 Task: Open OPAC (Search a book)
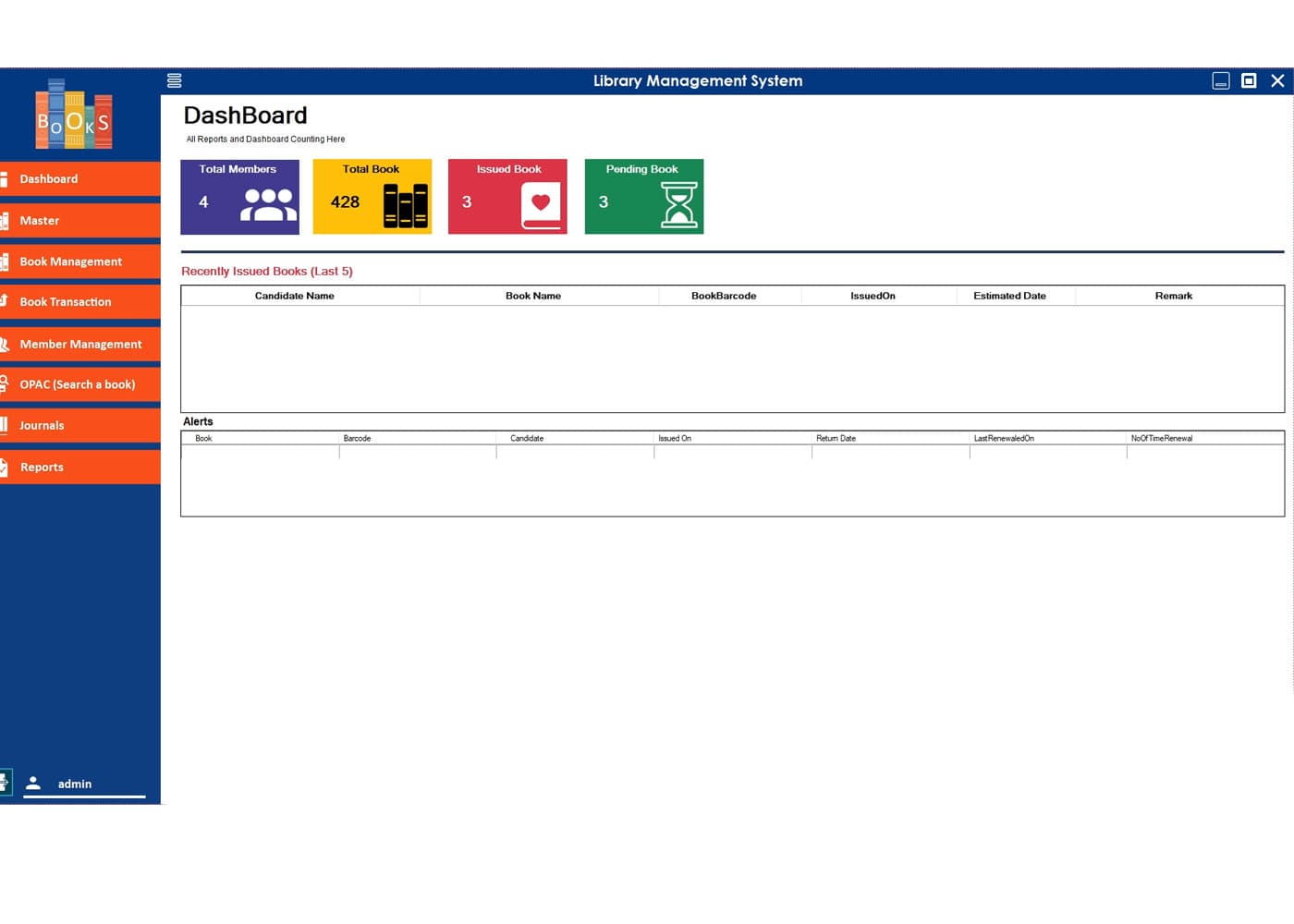pyautogui.click(x=80, y=384)
